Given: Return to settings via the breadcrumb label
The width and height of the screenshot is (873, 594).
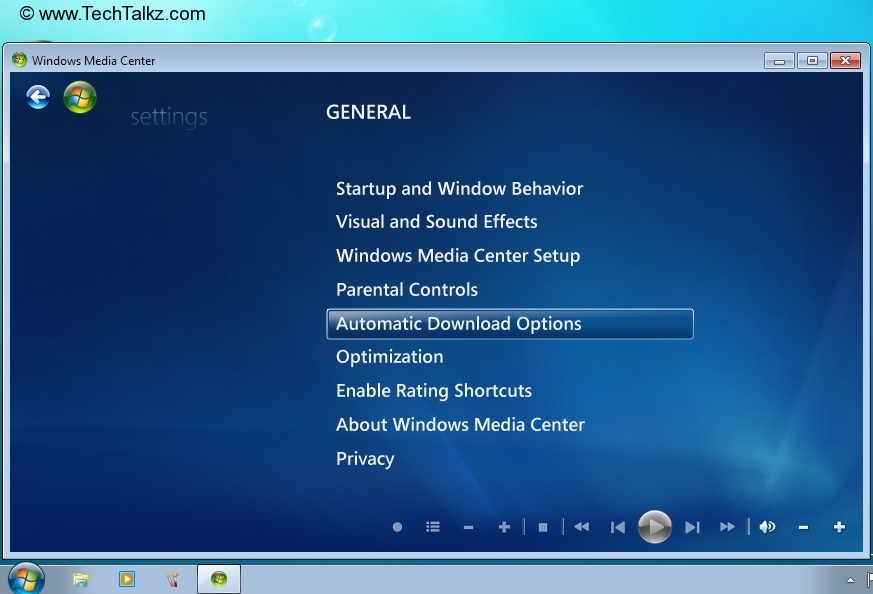Looking at the screenshot, I should pyautogui.click(x=168, y=117).
